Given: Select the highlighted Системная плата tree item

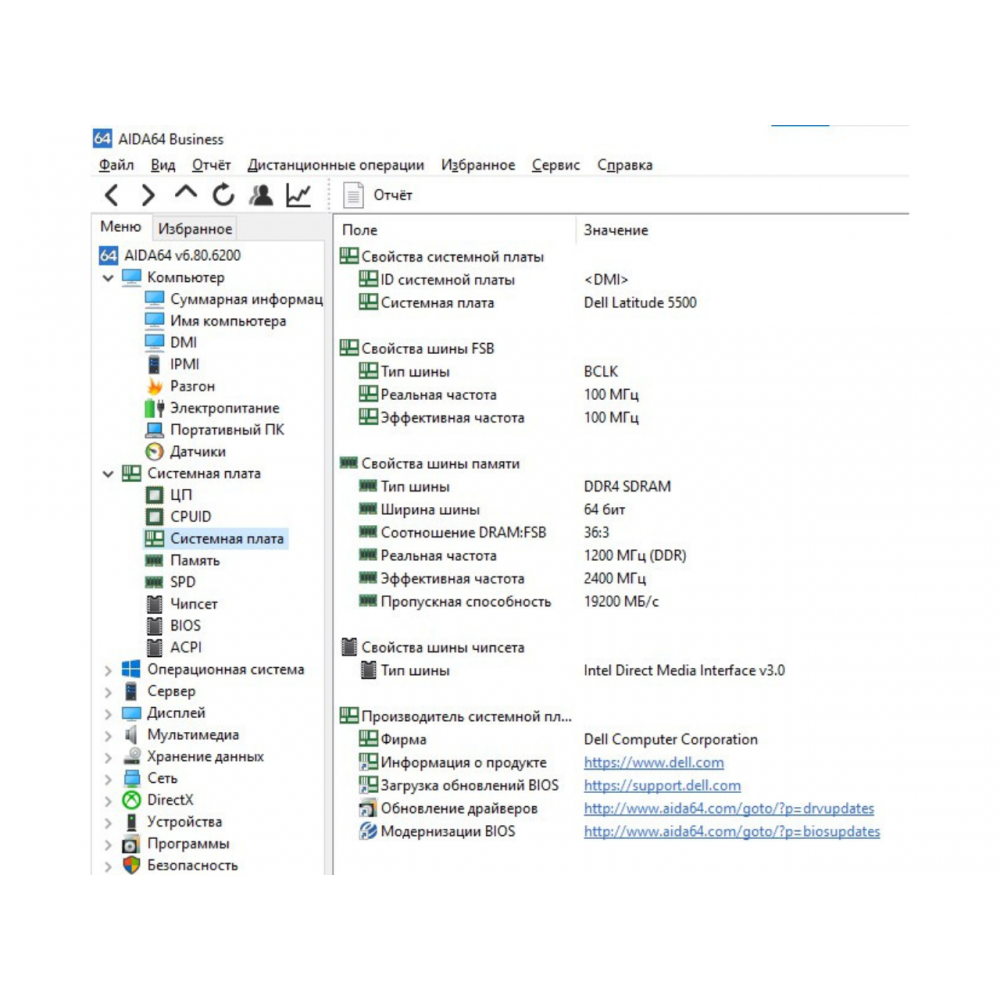Looking at the screenshot, I should pyautogui.click(x=216, y=538).
